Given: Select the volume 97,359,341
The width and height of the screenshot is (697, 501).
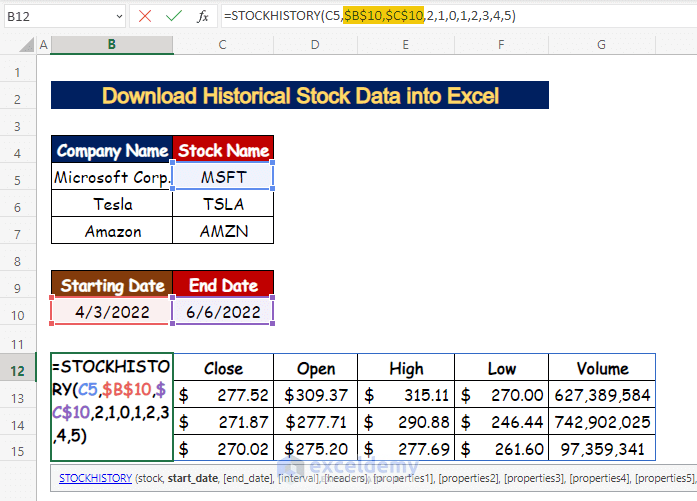Looking at the screenshot, I should click(602, 448).
